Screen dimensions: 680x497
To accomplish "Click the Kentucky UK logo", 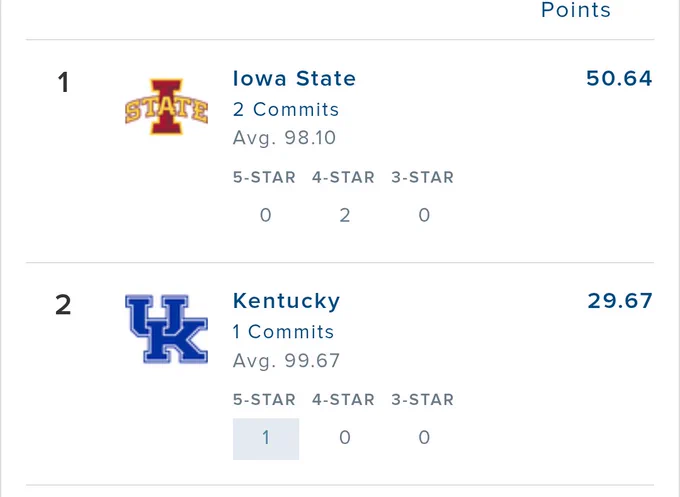I will coord(167,329).
